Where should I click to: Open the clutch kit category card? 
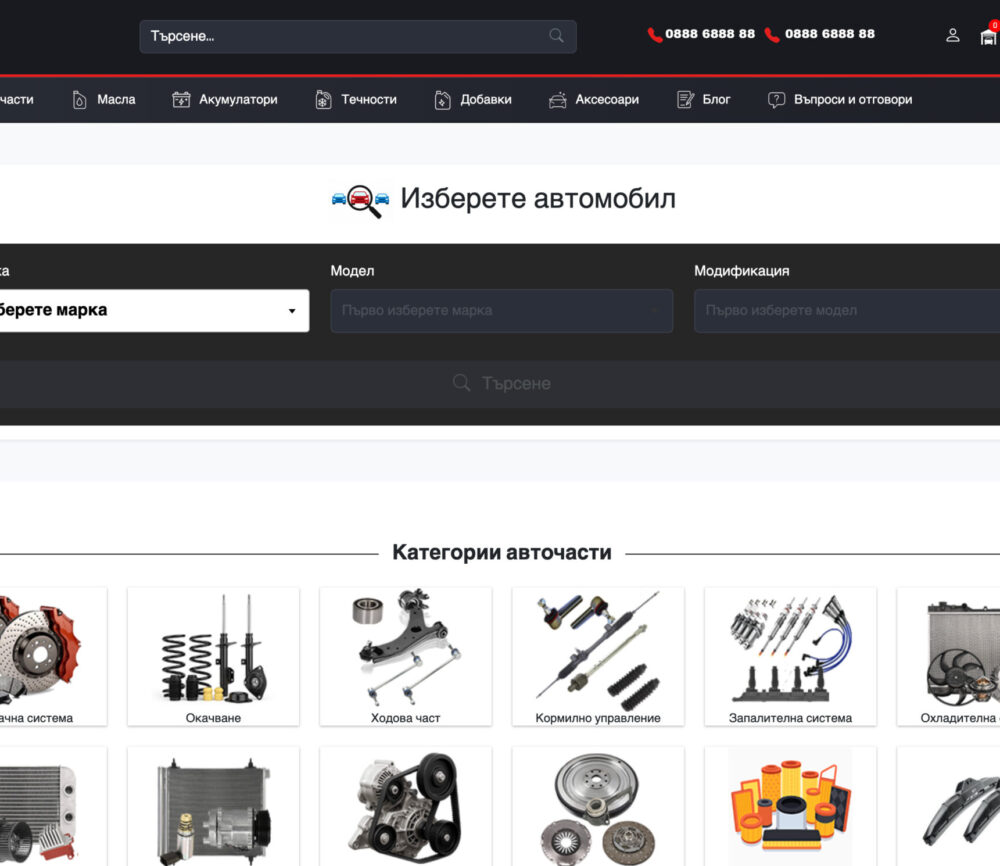(x=598, y=807)
